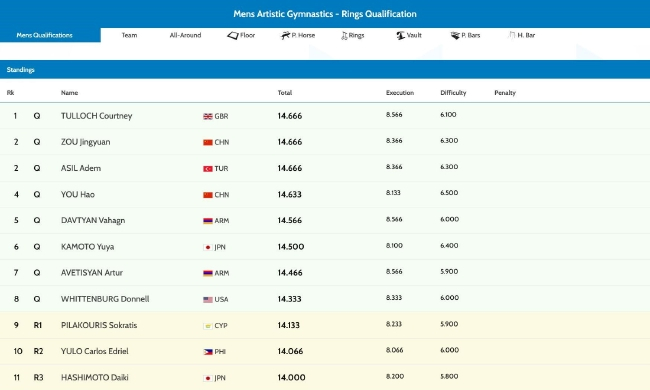Click the 14.633 total for YOU Hao

point(289,194)
